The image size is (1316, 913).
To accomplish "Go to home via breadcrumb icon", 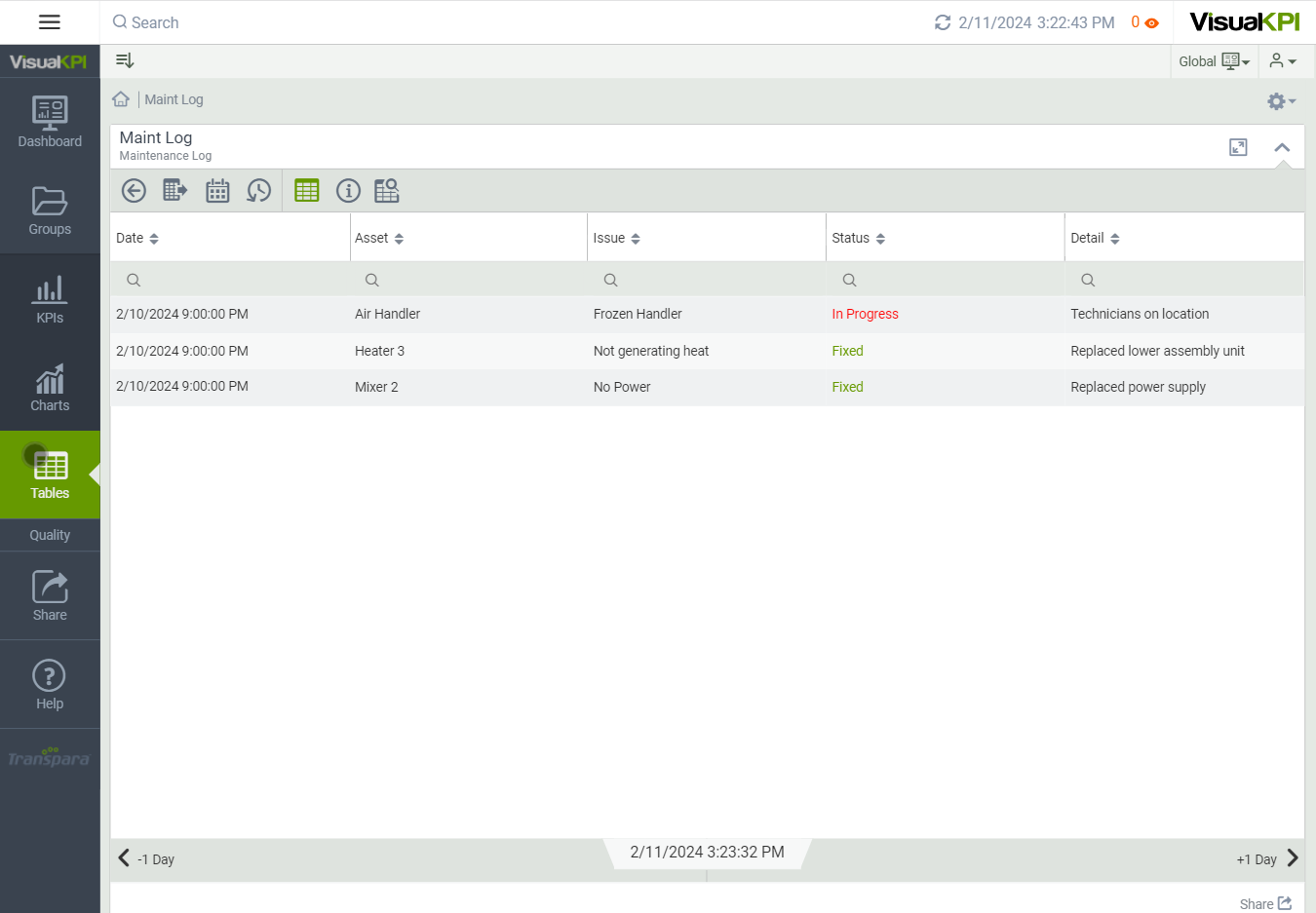I will point(121,99).
